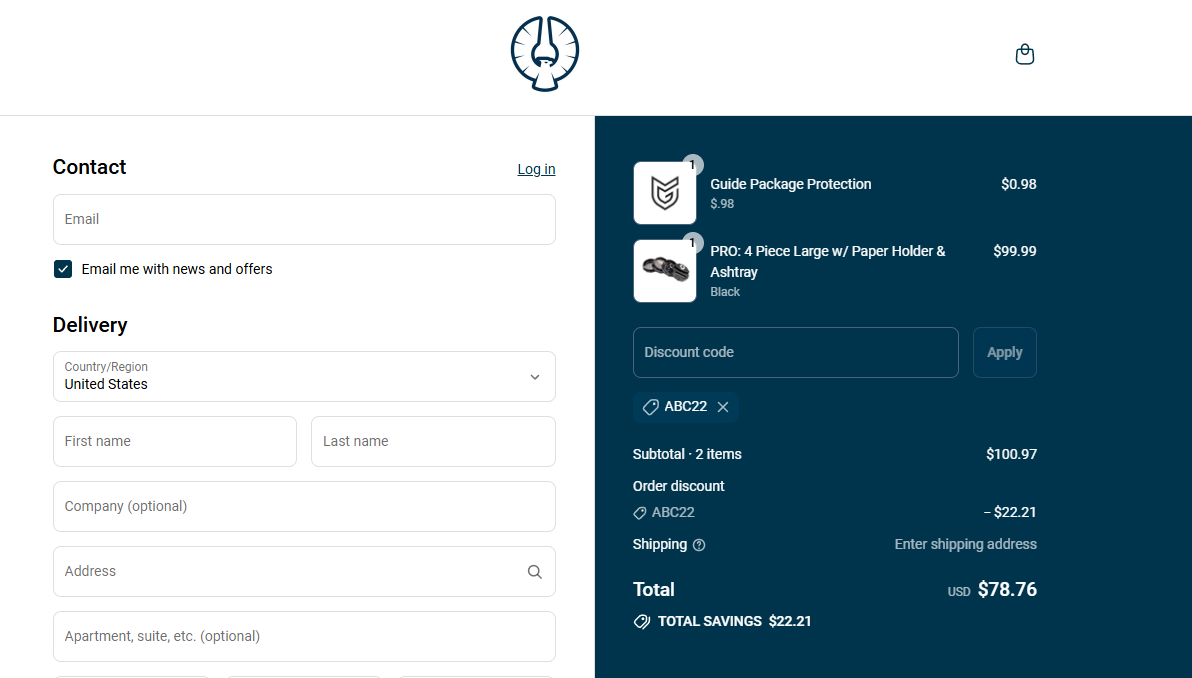Click the Address field search magnifier icon
The image size is (1192, 678).
click(x=535, y=572)
